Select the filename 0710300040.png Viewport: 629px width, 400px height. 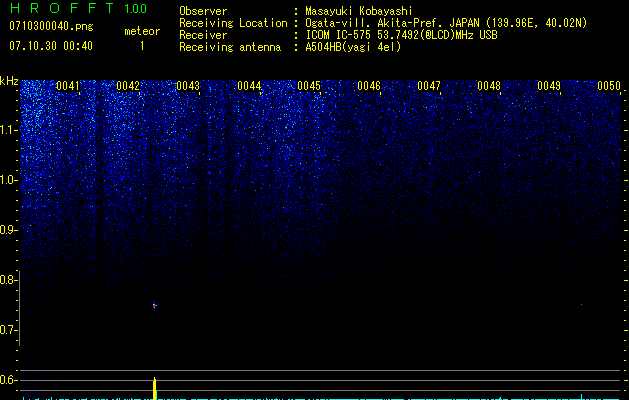tap(51, 26)
